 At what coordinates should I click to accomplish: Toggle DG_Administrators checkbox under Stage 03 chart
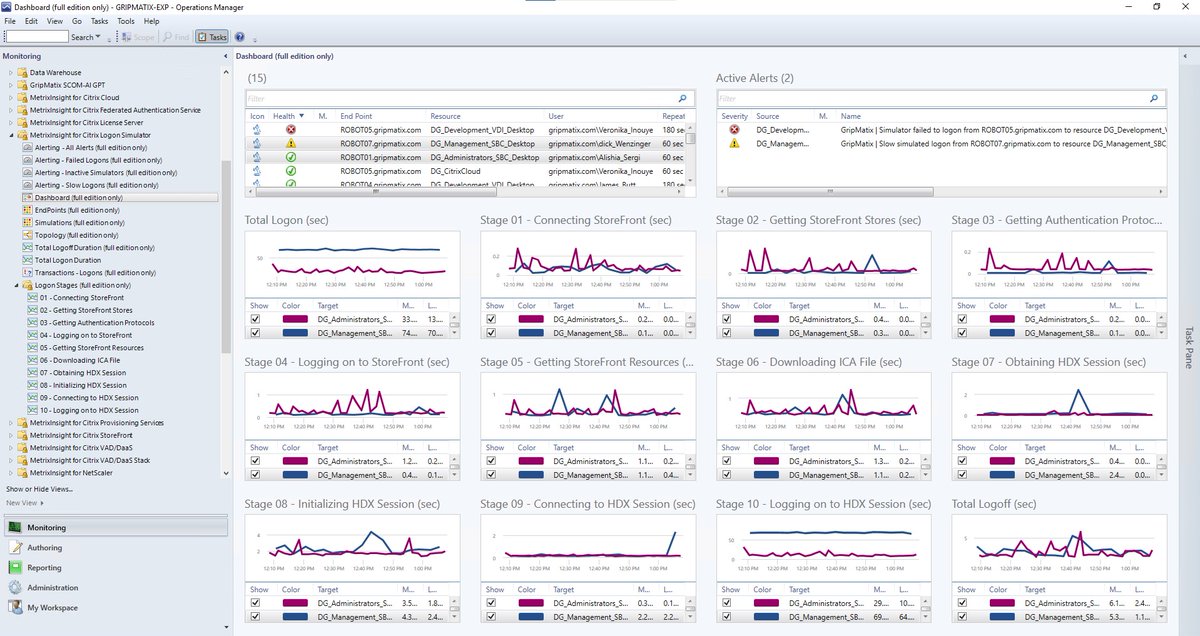point(961,319)
